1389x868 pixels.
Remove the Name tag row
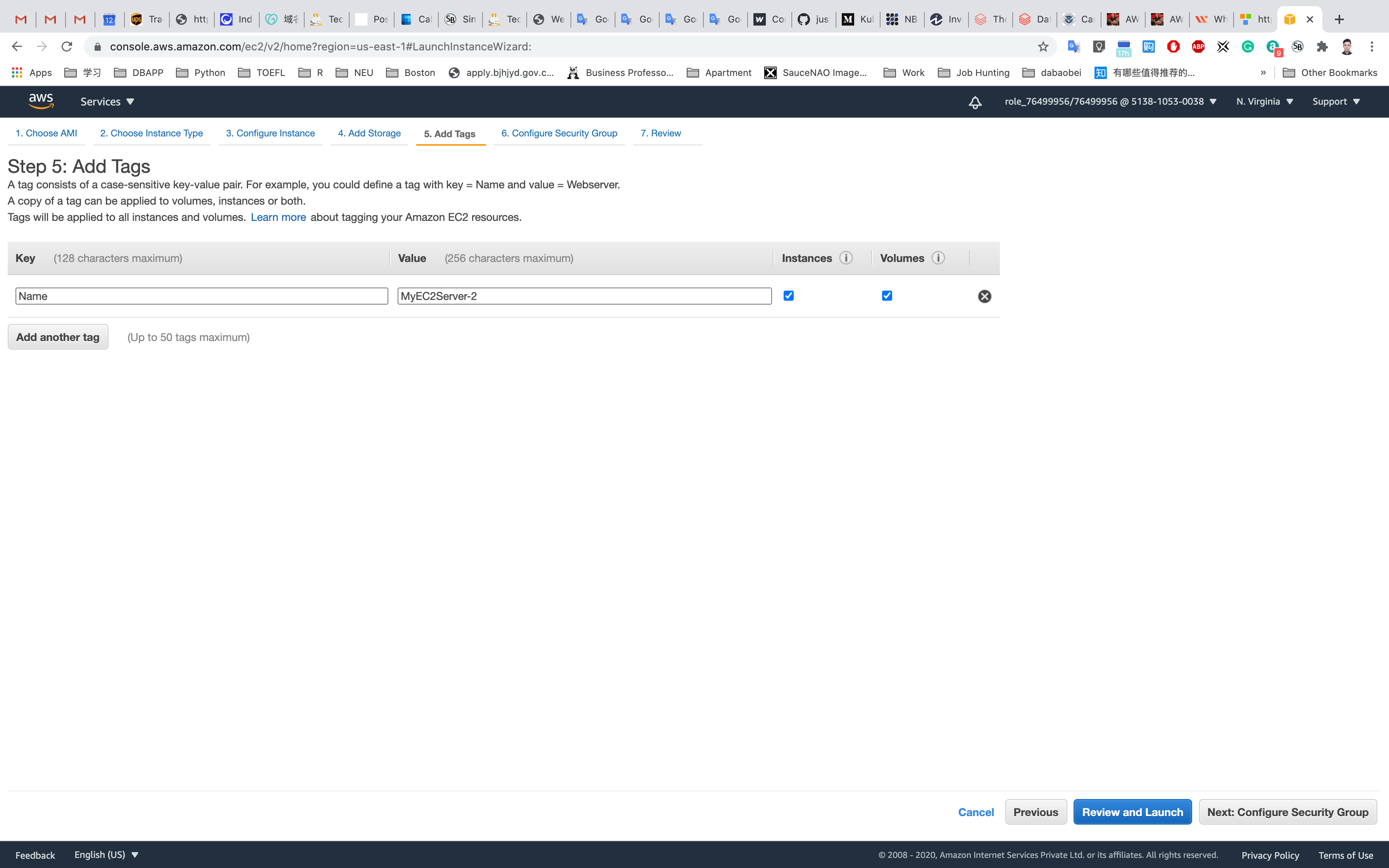point(984,296)
